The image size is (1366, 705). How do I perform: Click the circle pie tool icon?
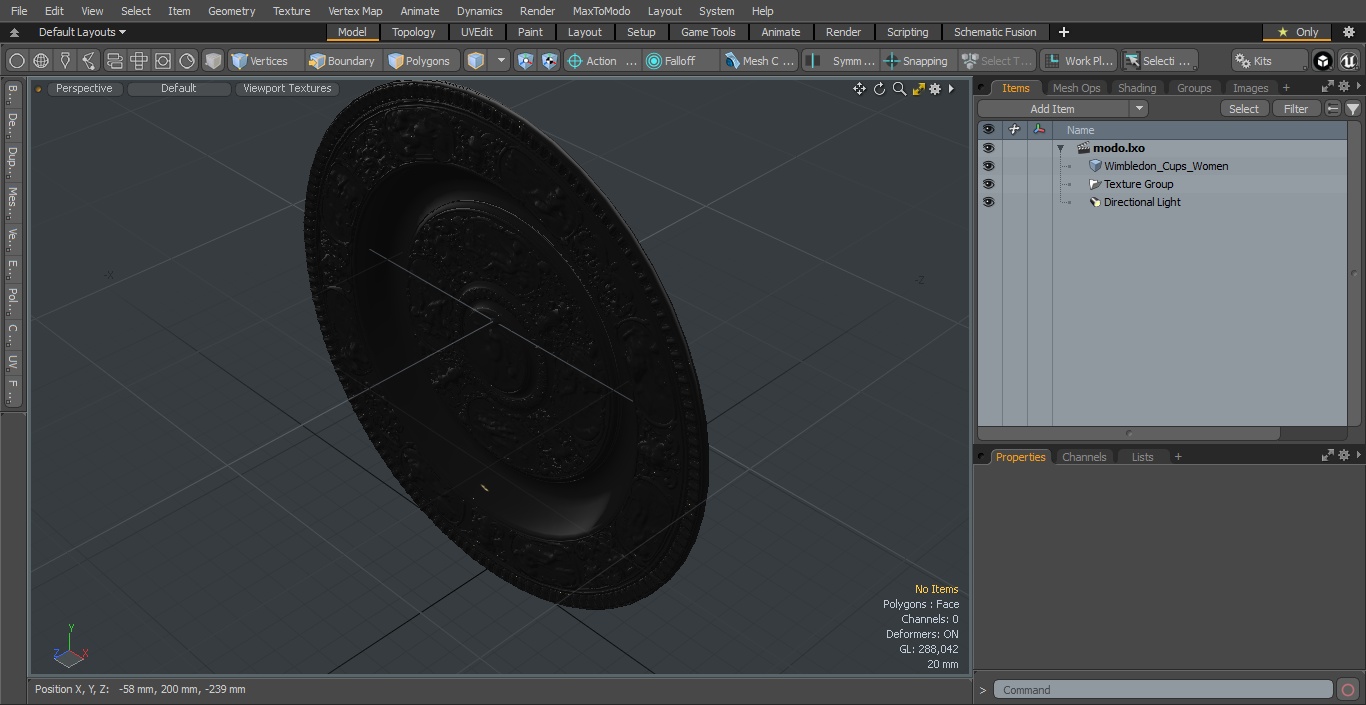[x=187, y=61]
